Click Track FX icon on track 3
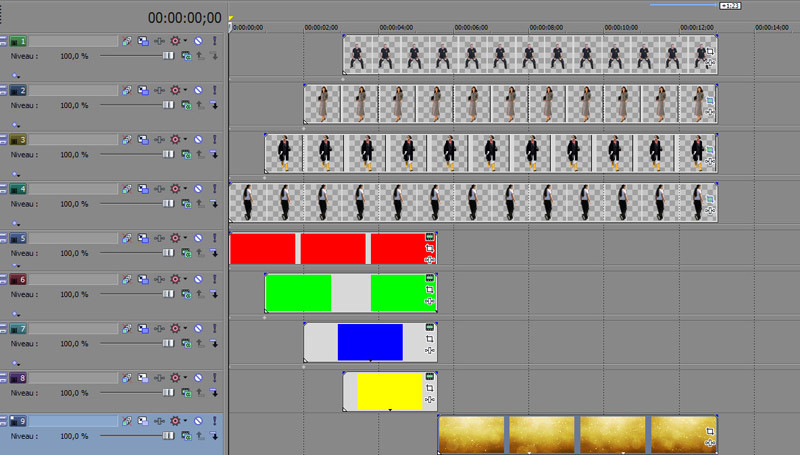 coord(159,139)
